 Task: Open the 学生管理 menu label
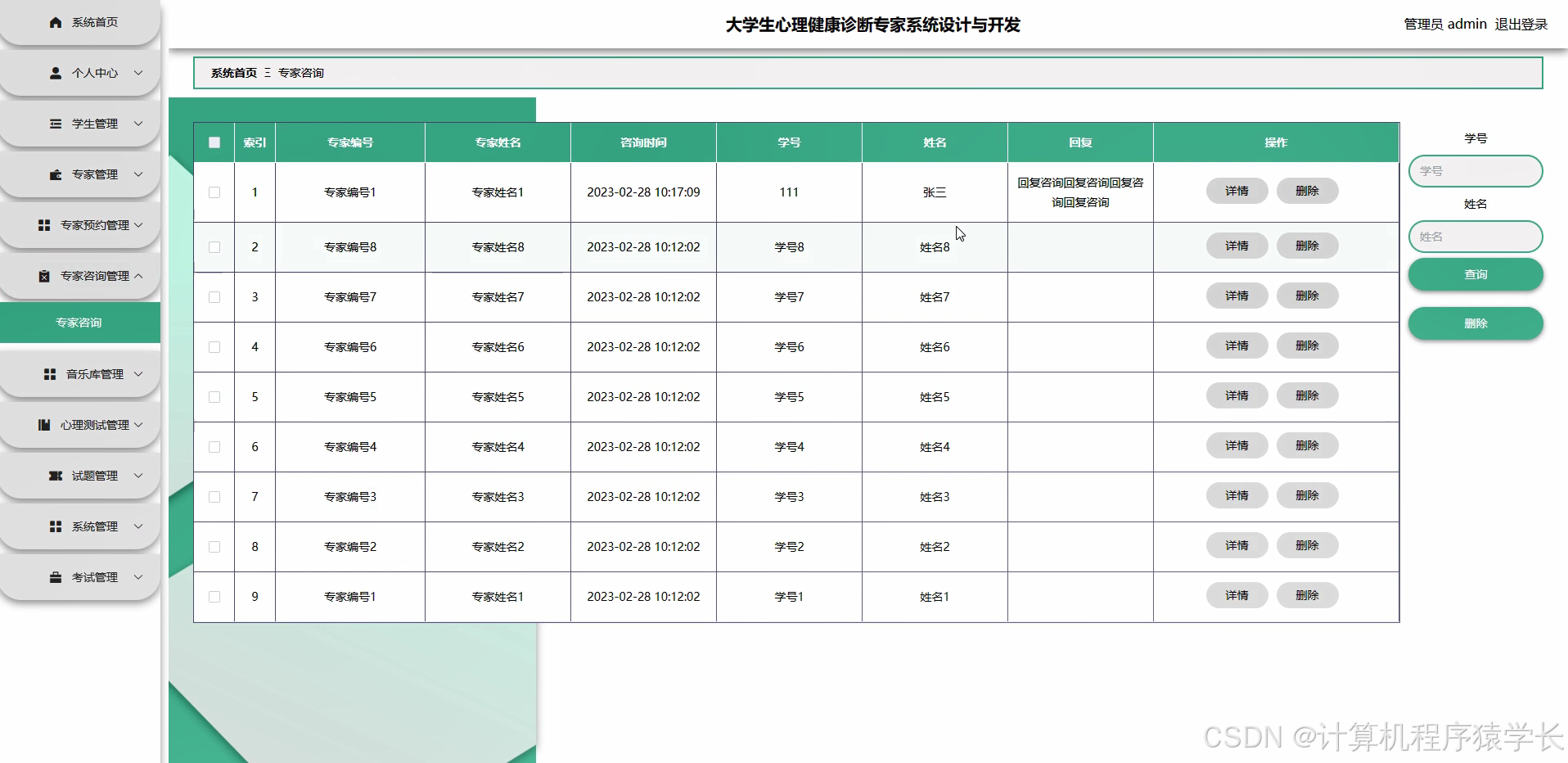click(x=95, y=124)
